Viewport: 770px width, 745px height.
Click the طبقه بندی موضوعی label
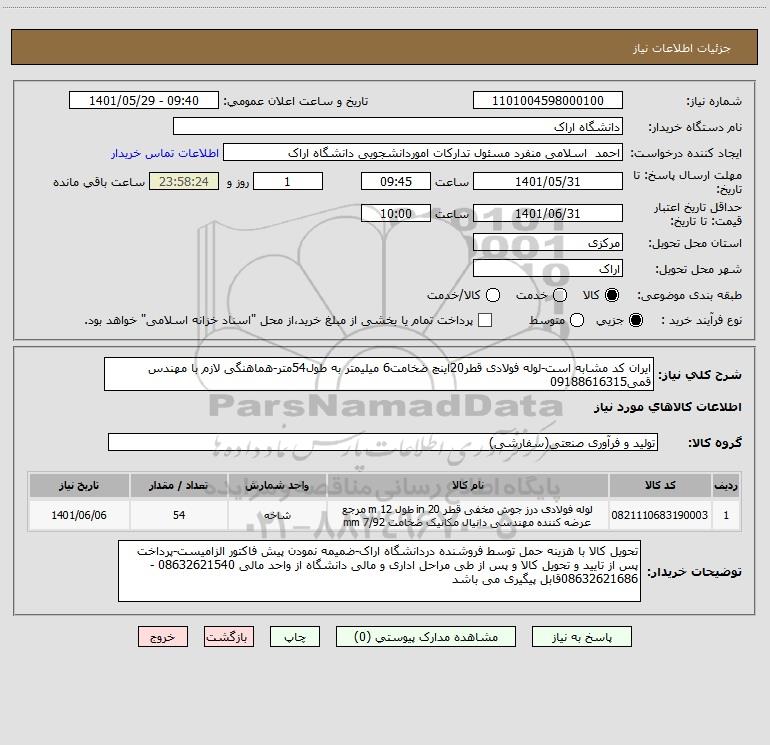(689, 296)
